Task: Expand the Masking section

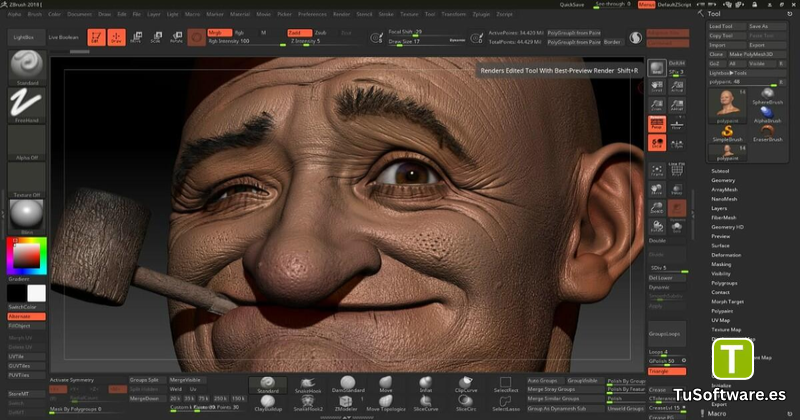Action: (721, 264)
